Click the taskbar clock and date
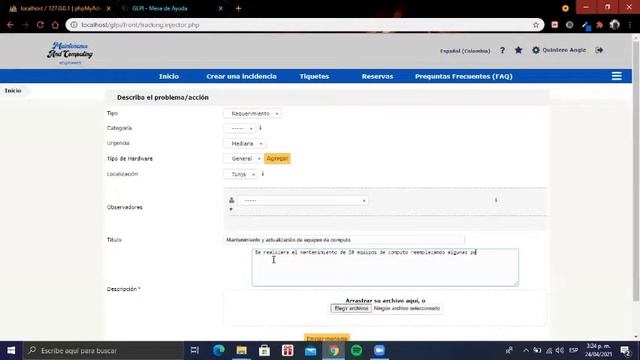The width and height of the screenshot is (640, 360). [x=598, y=351]
